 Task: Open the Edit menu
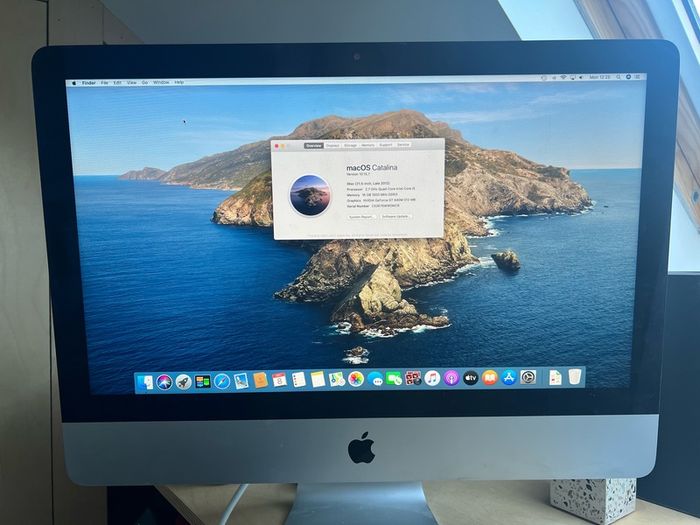117,83
